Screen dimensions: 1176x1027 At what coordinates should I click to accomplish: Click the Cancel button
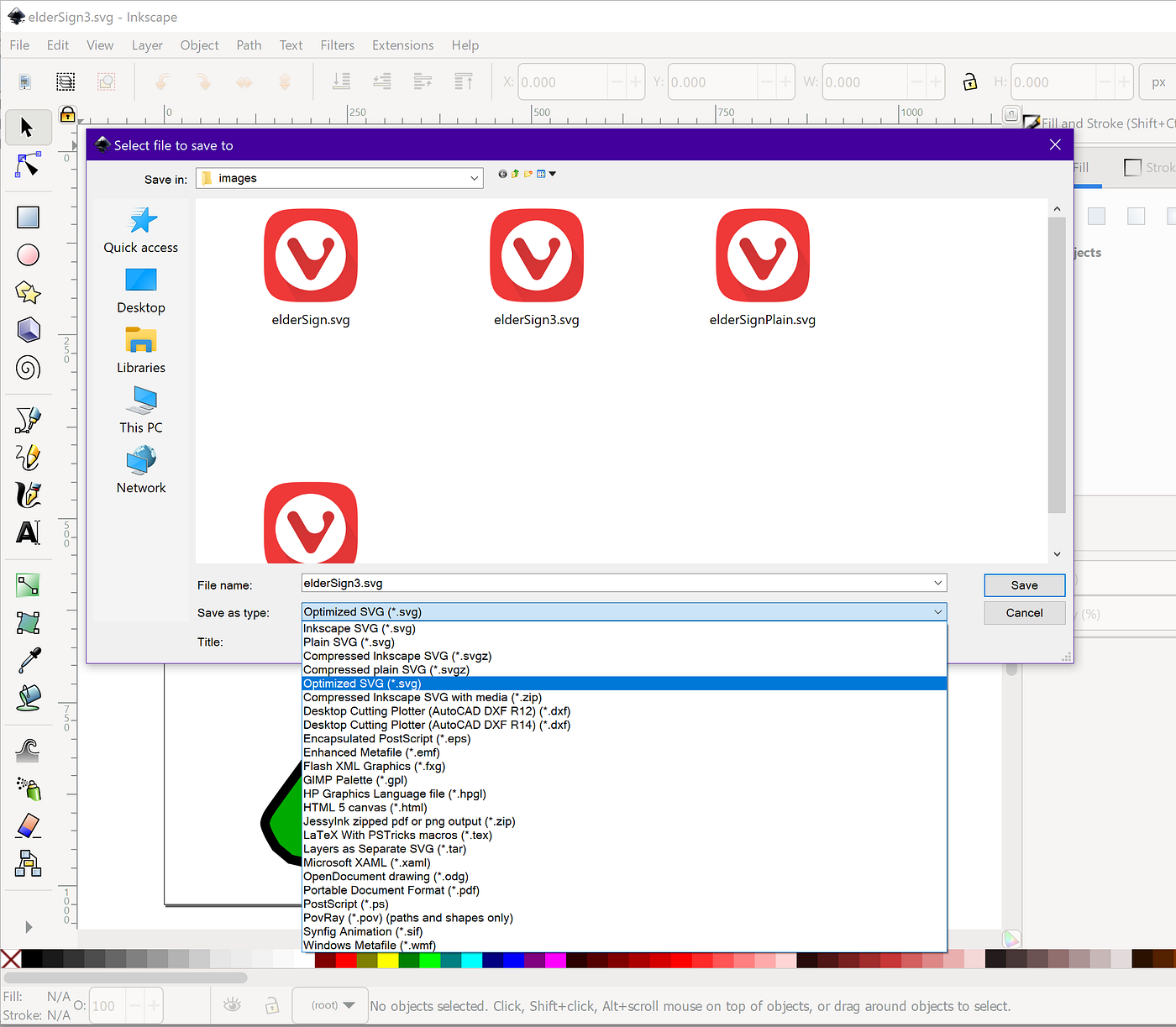pyautogui.click(x=1024, y=613)
